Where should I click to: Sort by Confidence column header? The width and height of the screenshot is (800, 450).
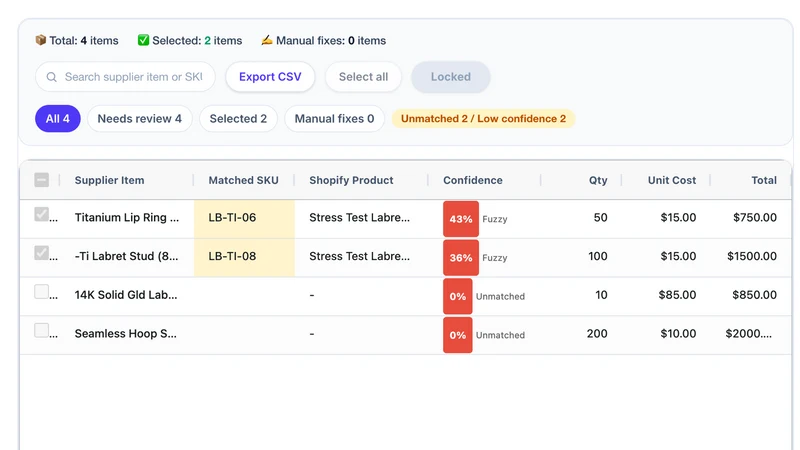tap(472, 180)
